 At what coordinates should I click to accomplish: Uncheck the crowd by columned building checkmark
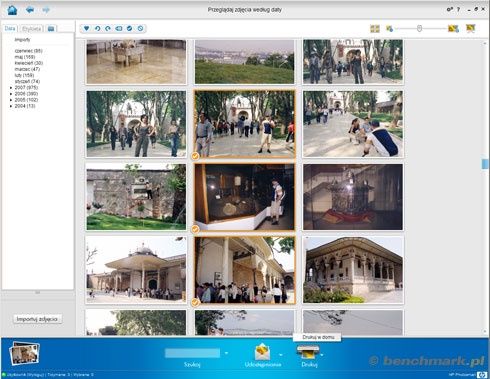click(x=195, y=302)
